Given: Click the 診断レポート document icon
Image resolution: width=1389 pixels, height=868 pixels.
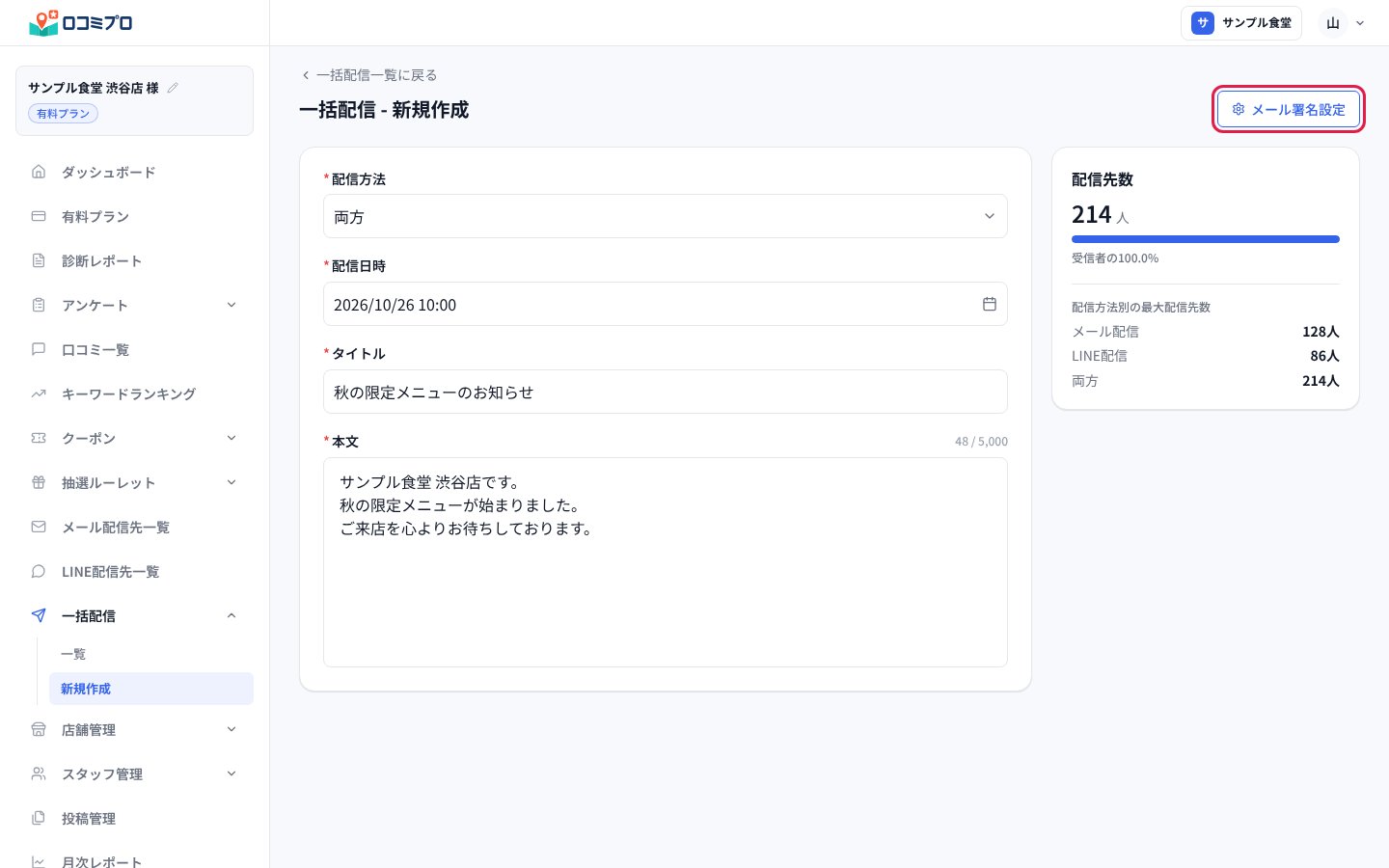Looking at the screenshot, I should coord(39,260).
